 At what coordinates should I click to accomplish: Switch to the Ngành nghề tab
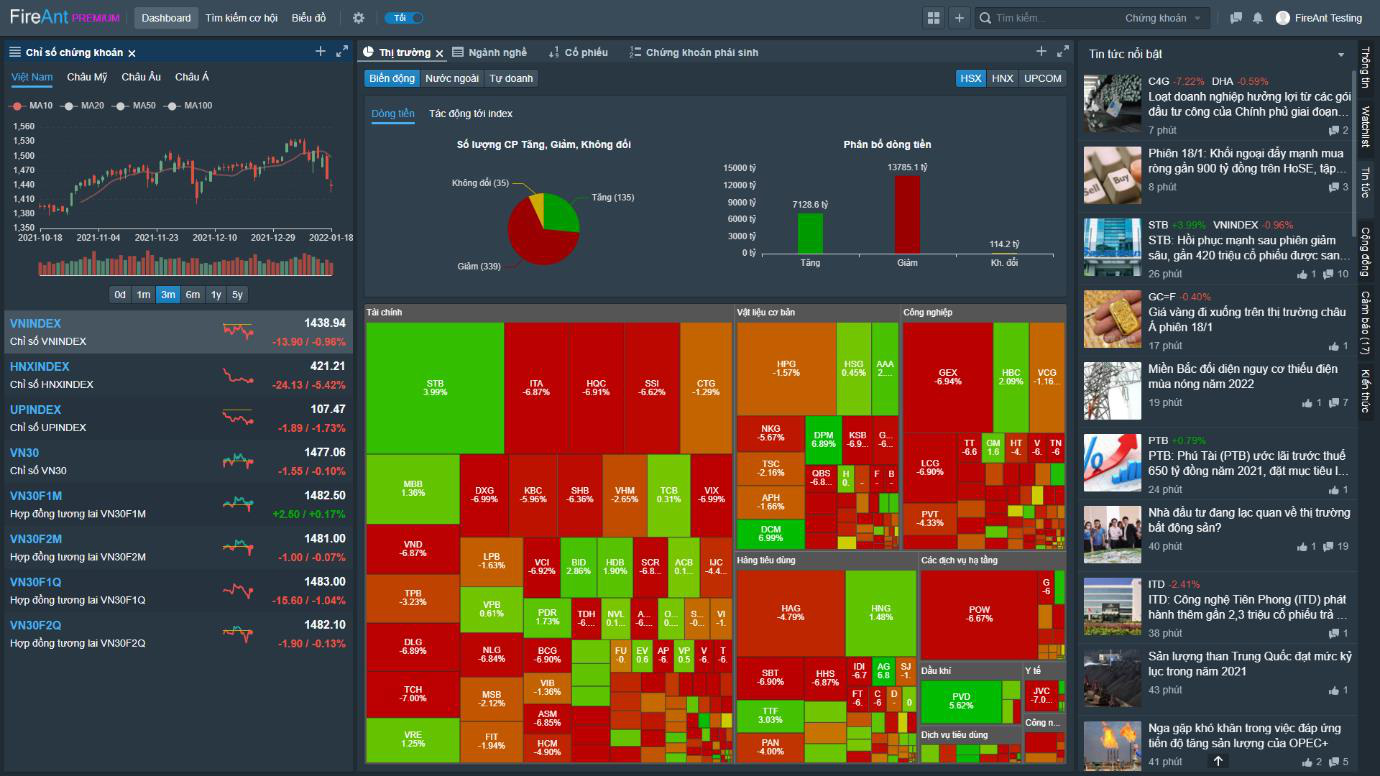pyautogui.click(x=490, y=52)
